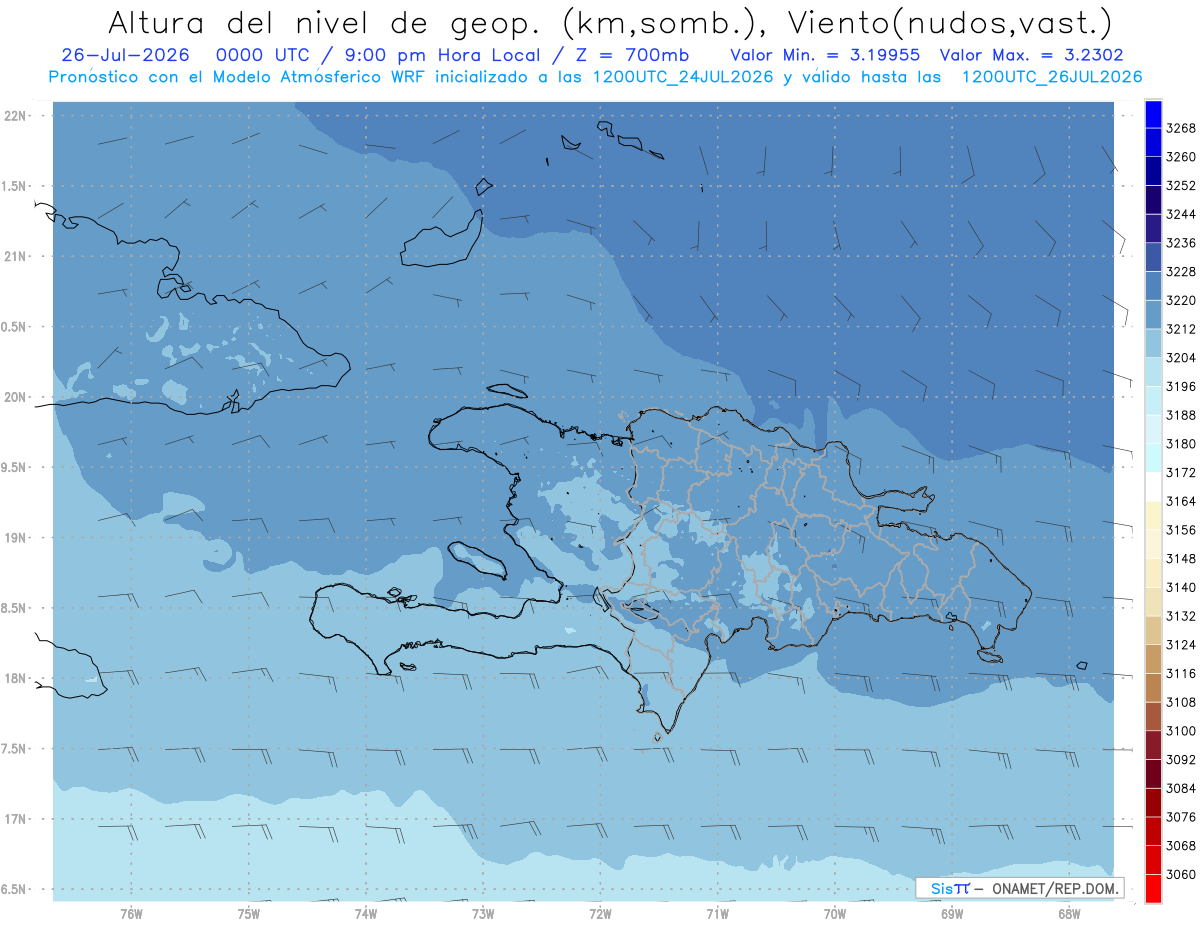Click the colorbar value '3084'

1181,788
